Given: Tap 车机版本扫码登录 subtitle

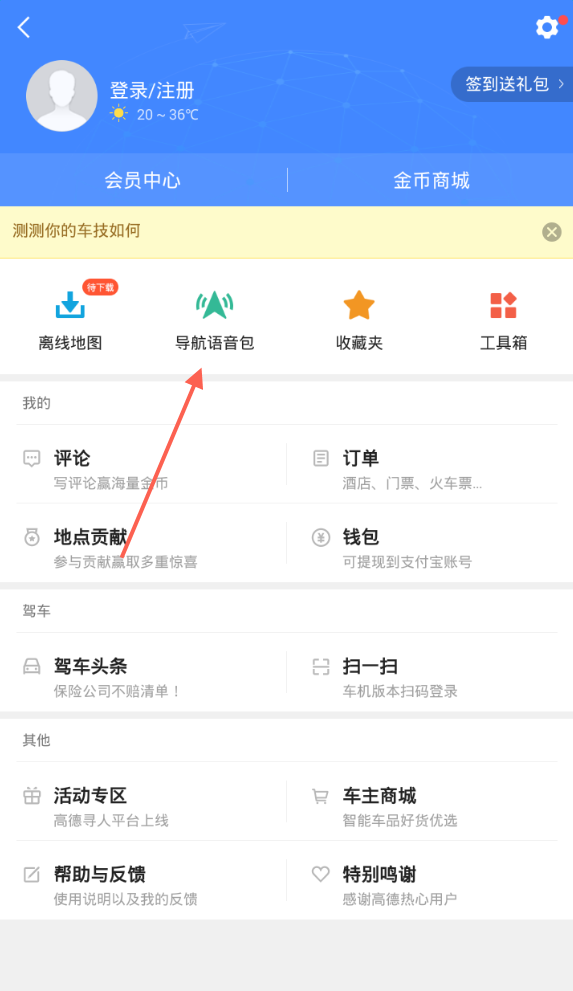Looking at the screenshot, I should coord(401,691).
